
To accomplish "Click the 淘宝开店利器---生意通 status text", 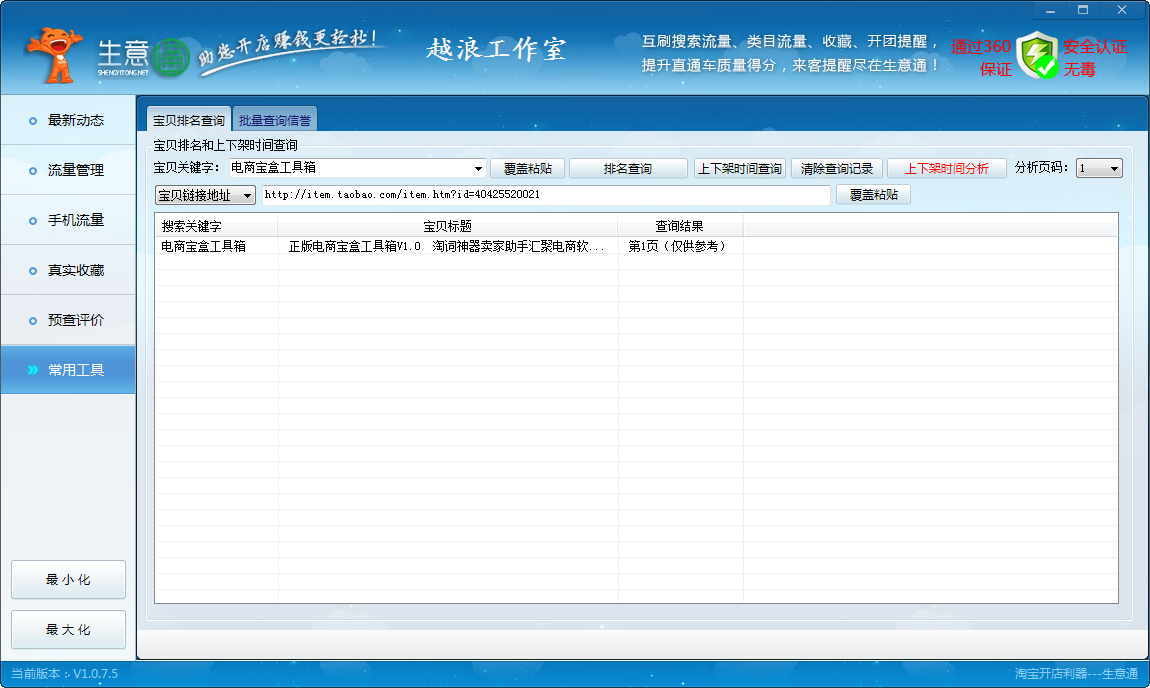I will 1076,673.
